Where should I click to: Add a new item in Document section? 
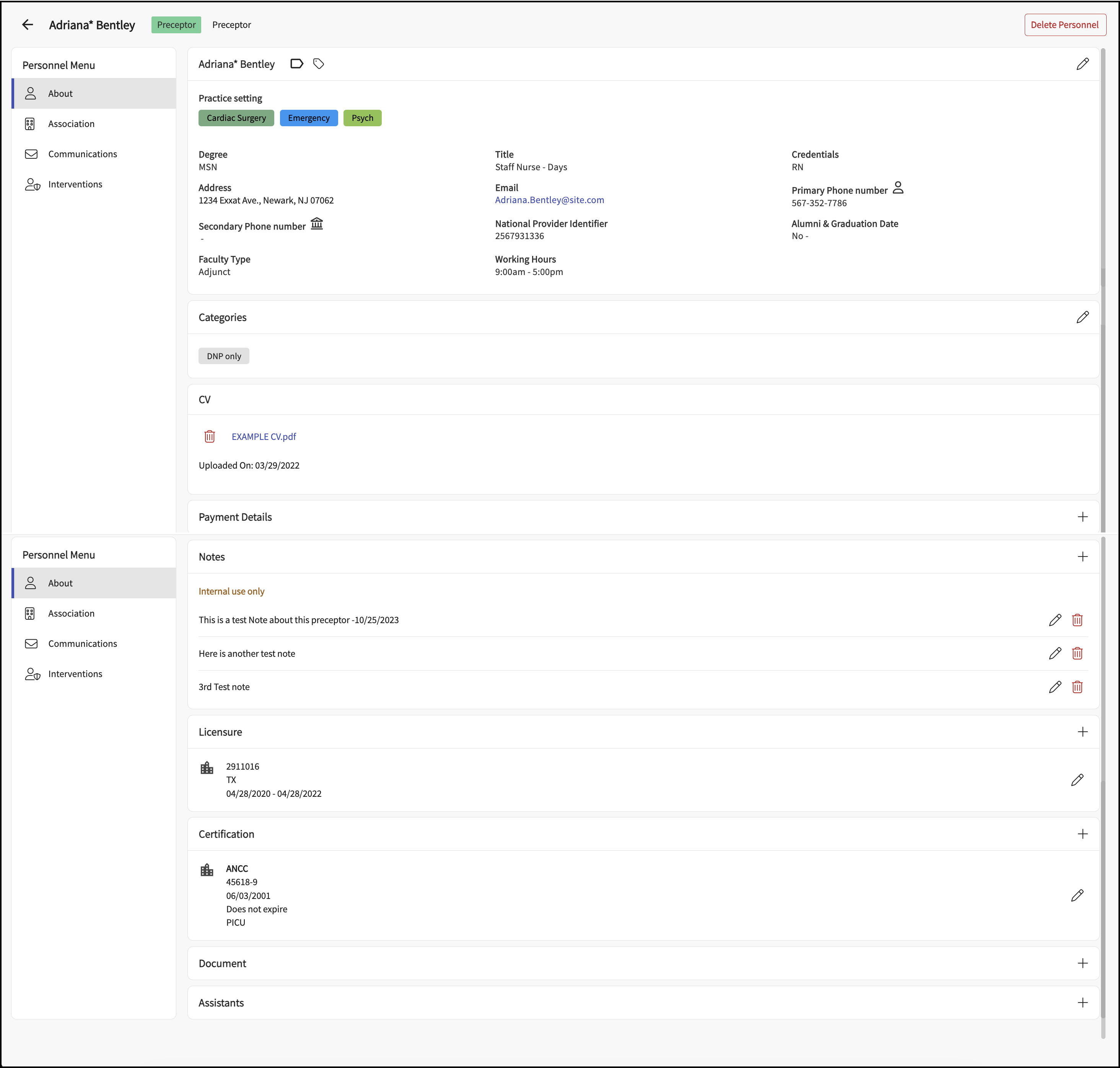click(x=1083, y=963)
